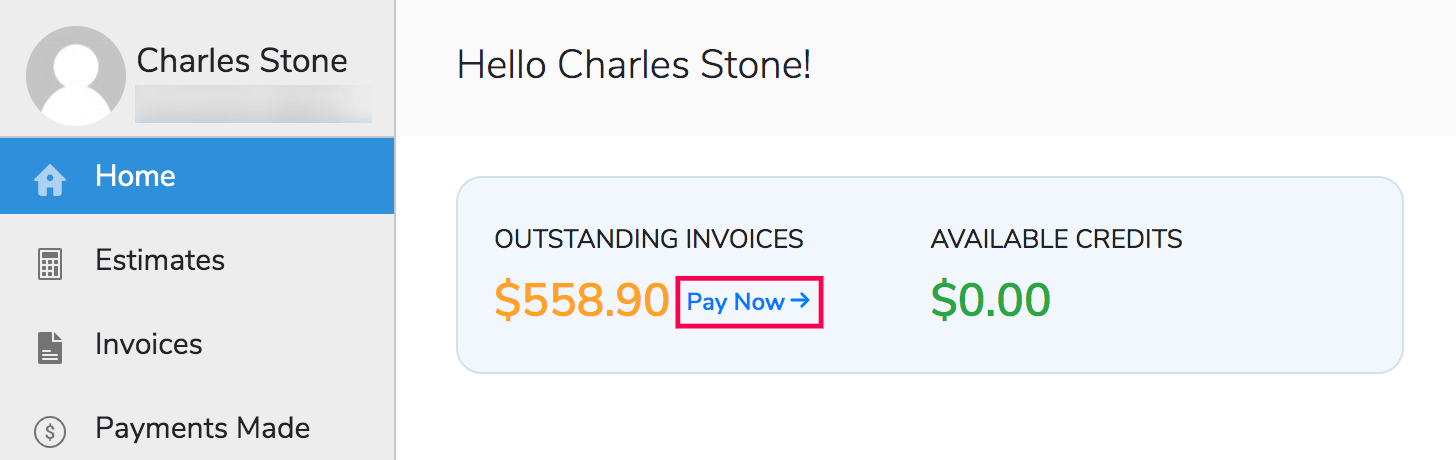Screen dimensions: 1456x460
Task: Go to the Invoices sidebar label
Action: point(149,344)
